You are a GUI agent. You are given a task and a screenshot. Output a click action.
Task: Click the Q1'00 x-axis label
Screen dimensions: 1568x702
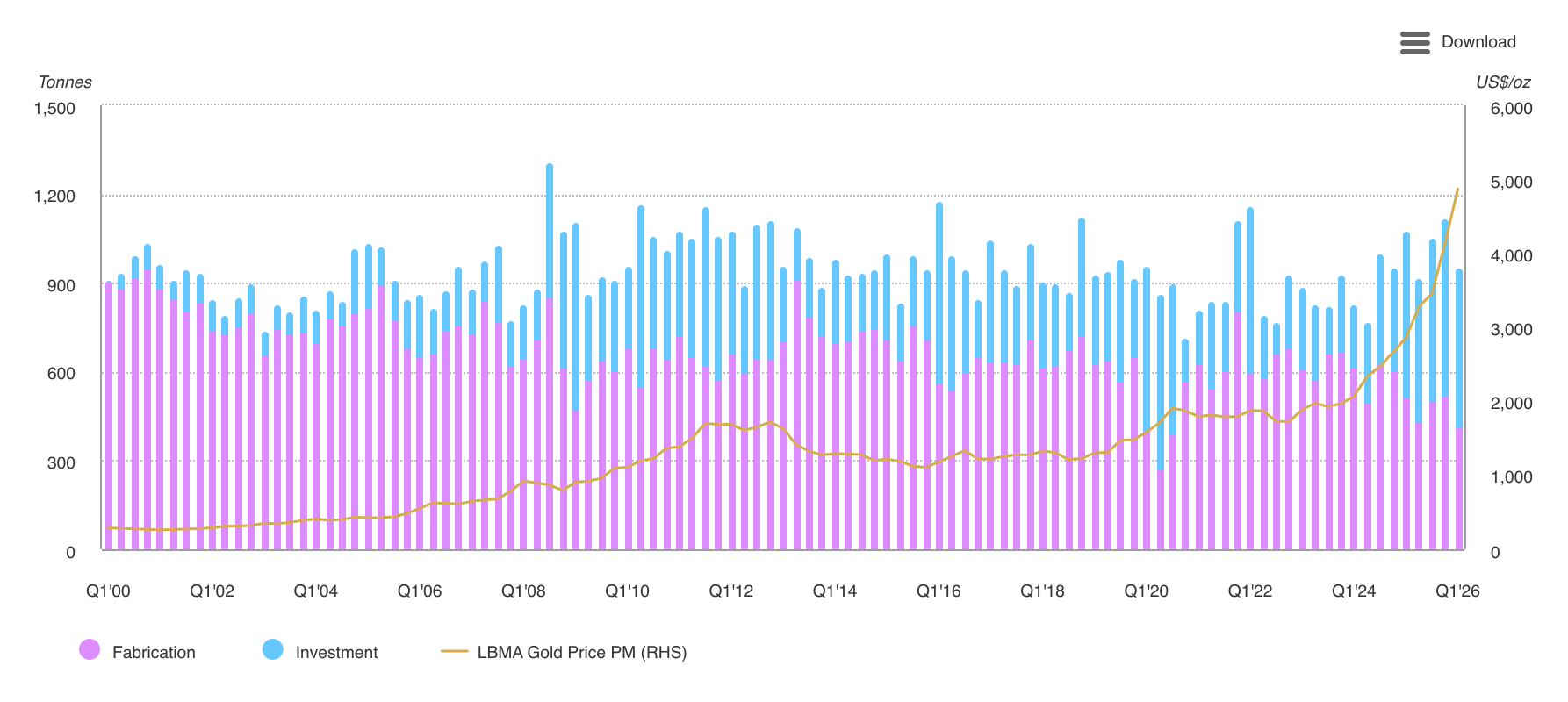point(108,591)
